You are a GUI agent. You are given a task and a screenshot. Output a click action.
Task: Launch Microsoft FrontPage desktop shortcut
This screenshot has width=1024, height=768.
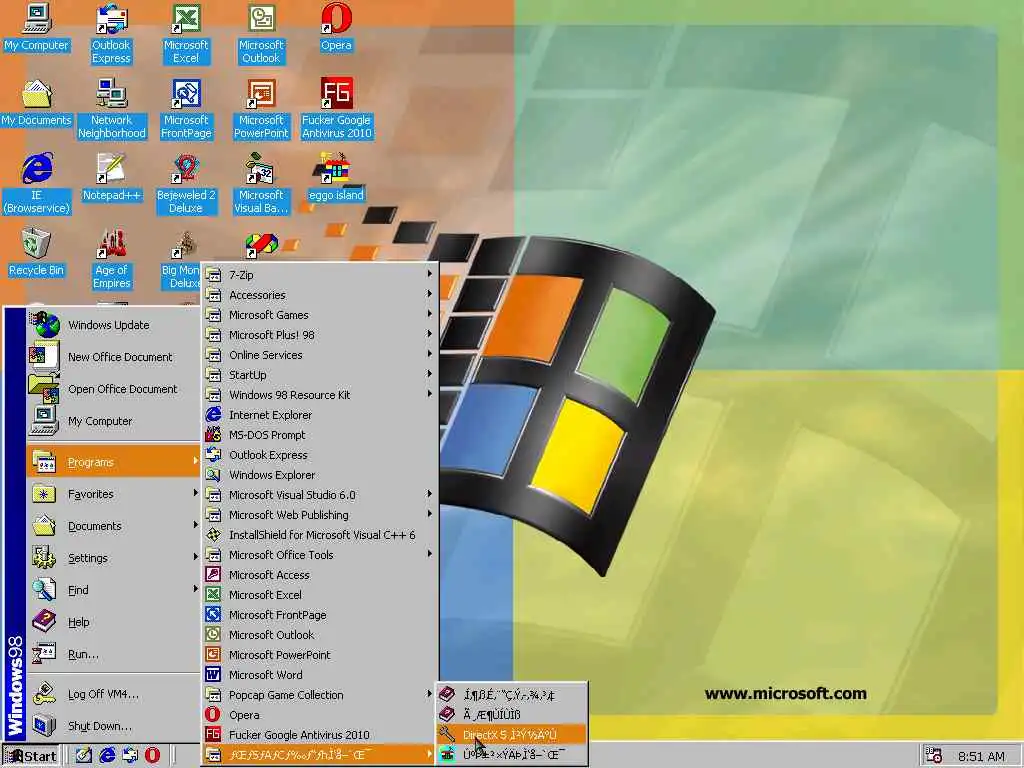tap(186, 109)
